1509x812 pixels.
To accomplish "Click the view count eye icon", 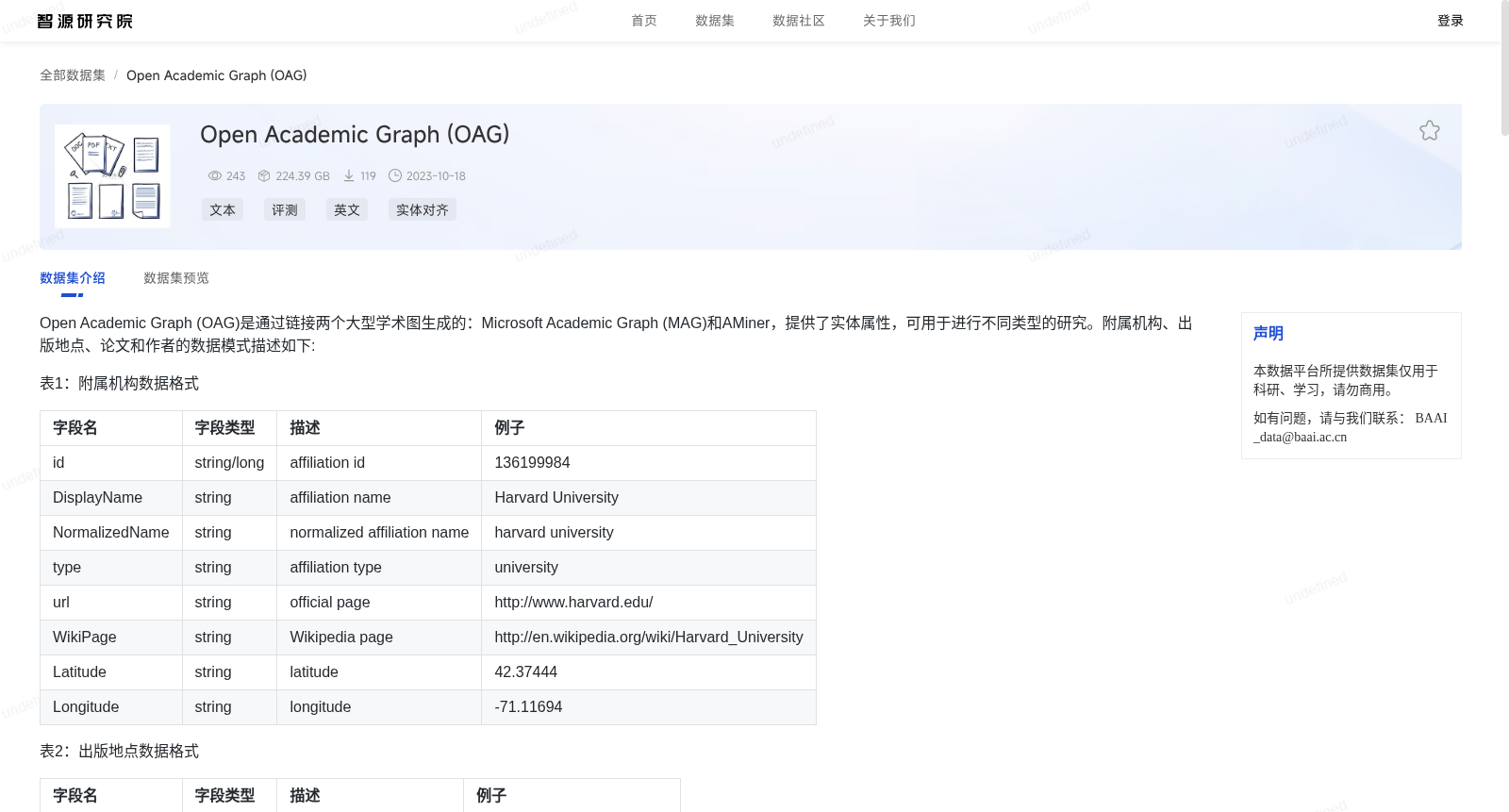I will click(215, 176).
